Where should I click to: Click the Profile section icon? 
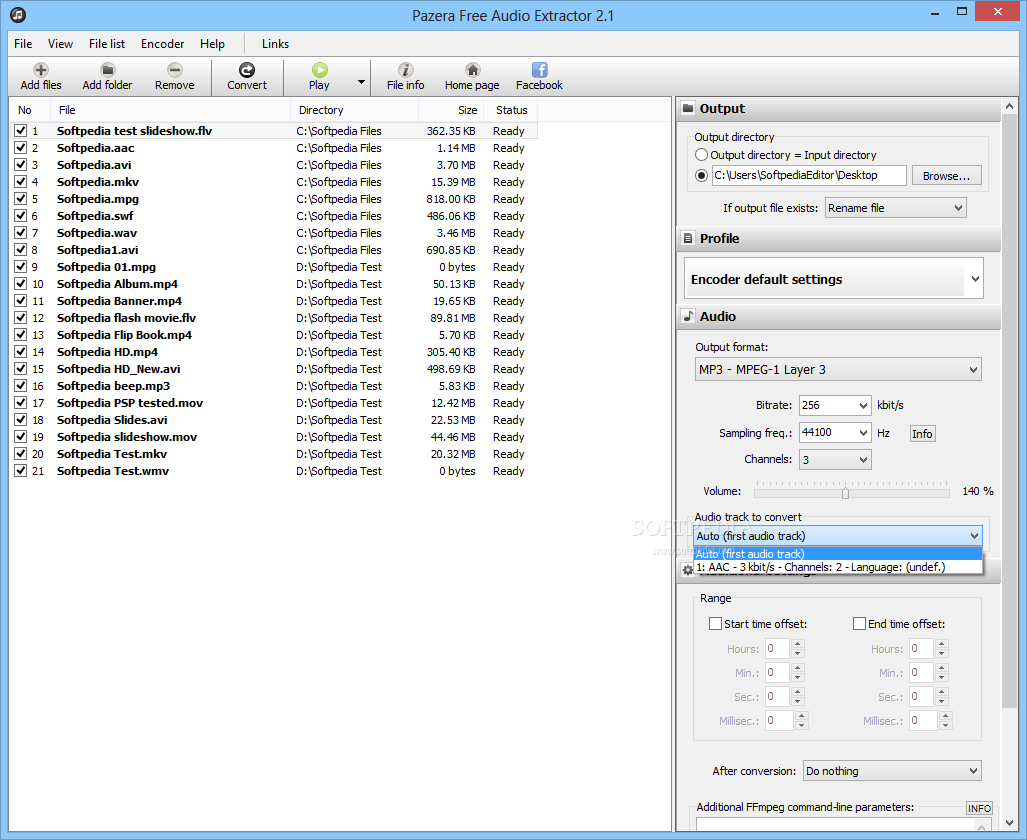click(x=688, y=238)
